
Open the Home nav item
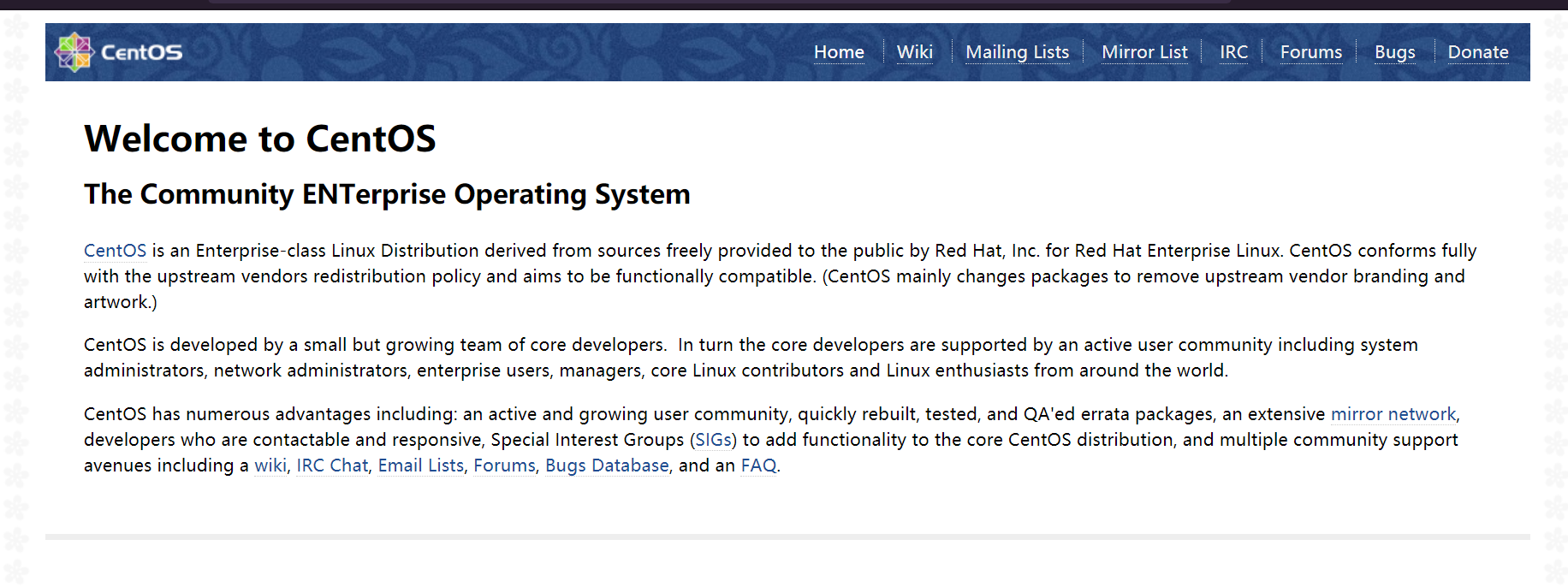coord(839,52)
